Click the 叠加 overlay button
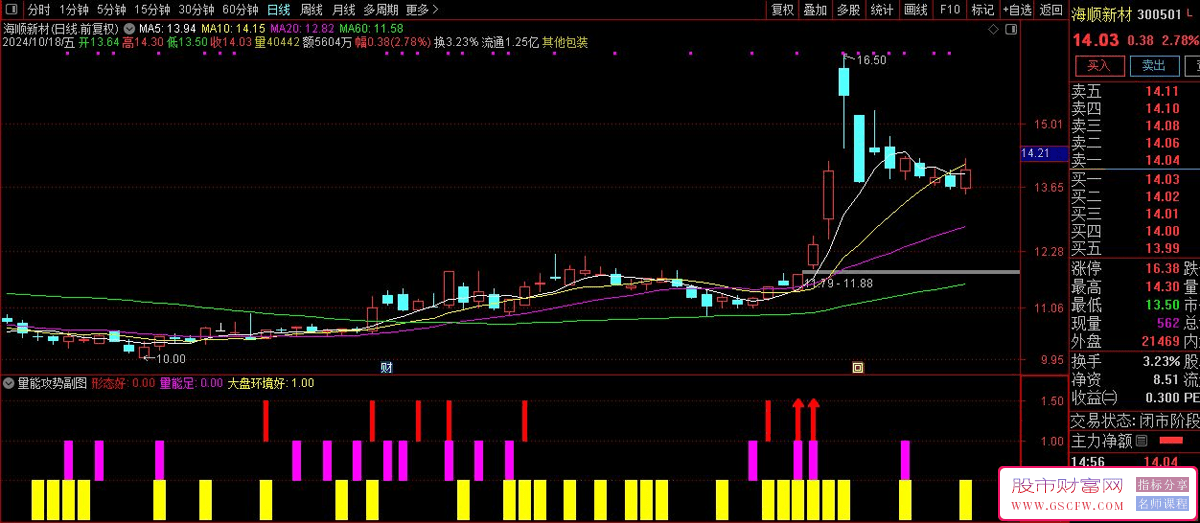The image size is (1200, 523). pos(815,10)
